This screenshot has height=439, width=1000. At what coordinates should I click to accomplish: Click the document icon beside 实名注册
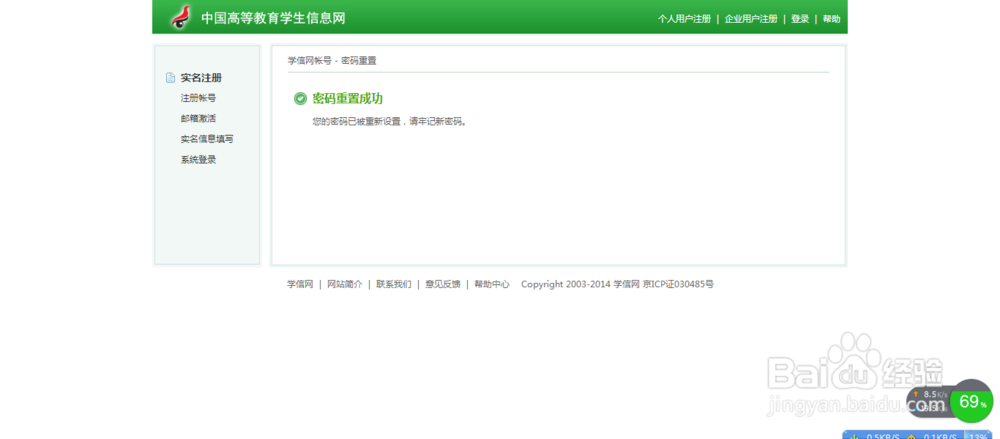[170, 78]
